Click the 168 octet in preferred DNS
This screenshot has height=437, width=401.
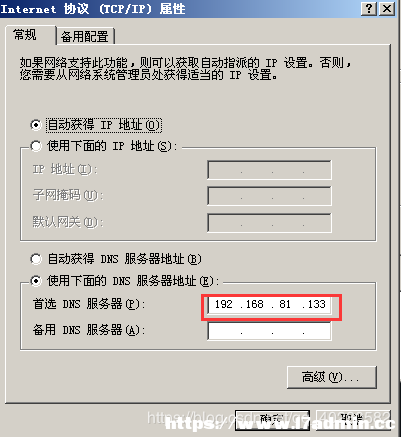pyautogui.click(x=255, y=304)
